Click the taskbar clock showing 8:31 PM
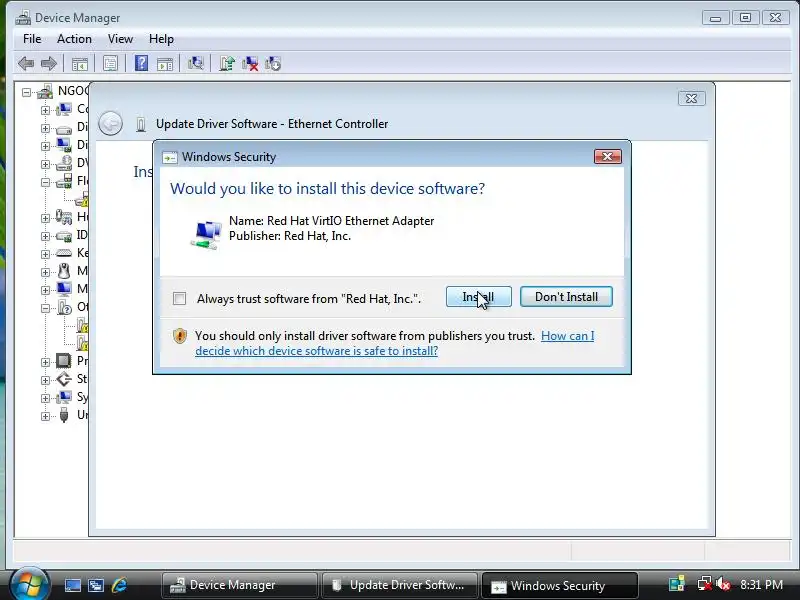The height and width of the screenshot is (600, 800). (761, 584)
